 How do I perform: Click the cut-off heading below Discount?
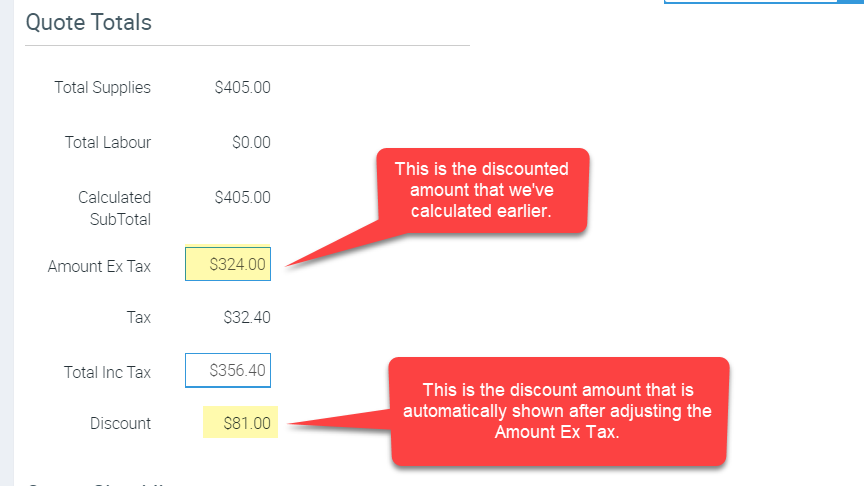(90, 482)
